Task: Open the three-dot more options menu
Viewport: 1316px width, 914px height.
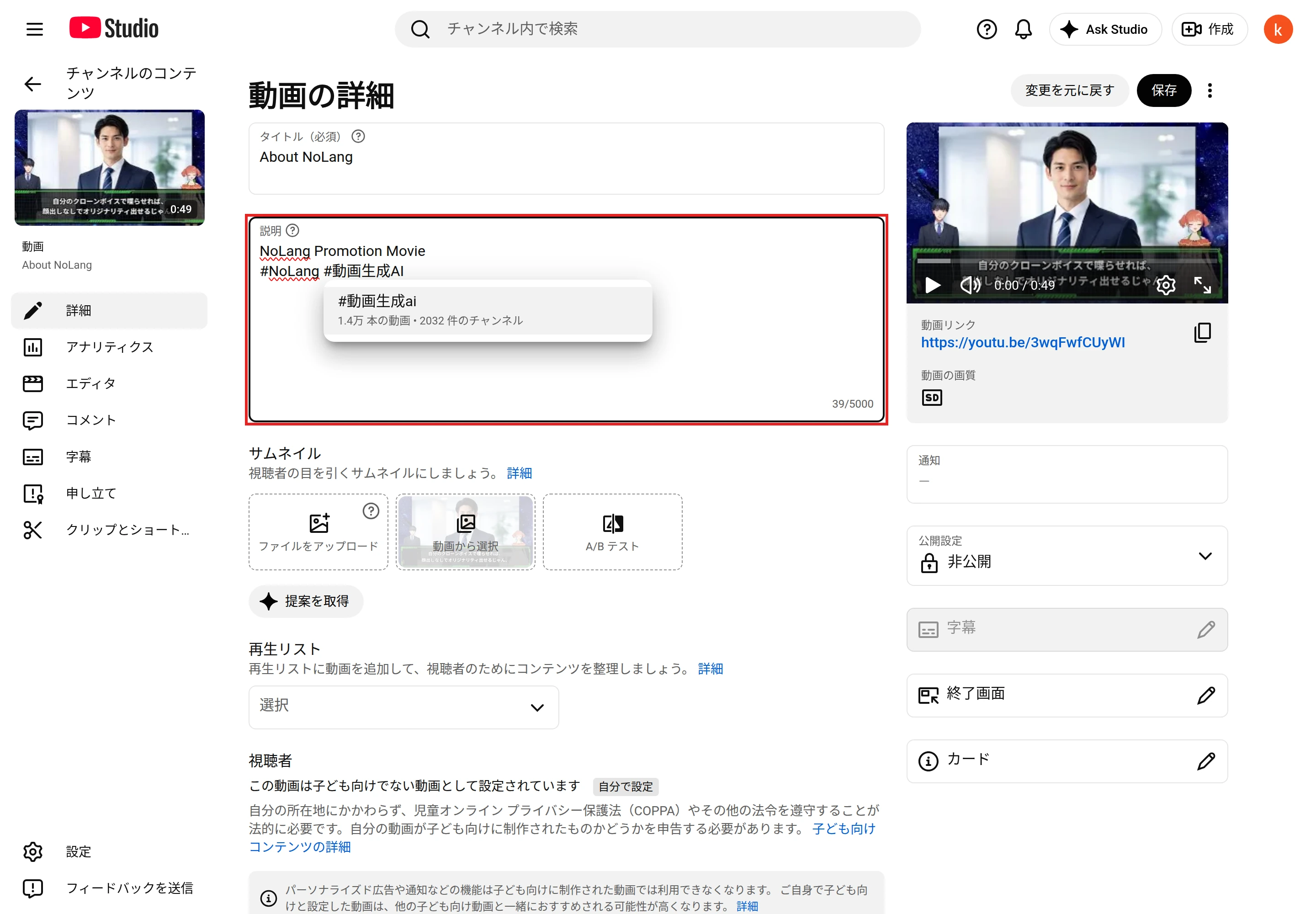Action: click(x=1209, y=90)
